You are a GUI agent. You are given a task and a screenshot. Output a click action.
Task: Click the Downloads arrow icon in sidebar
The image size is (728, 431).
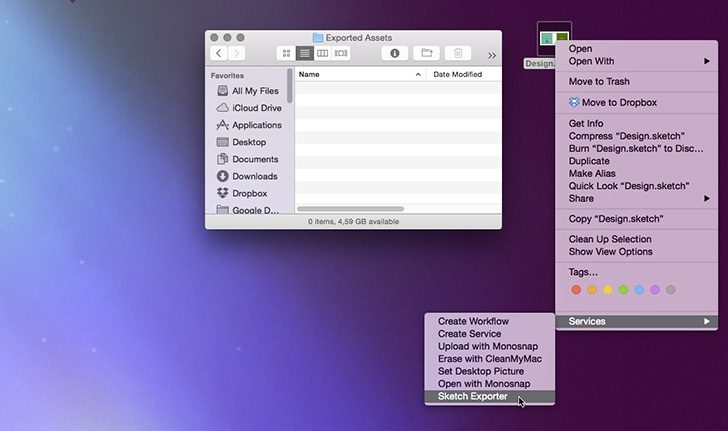click(x=222, y=176)
